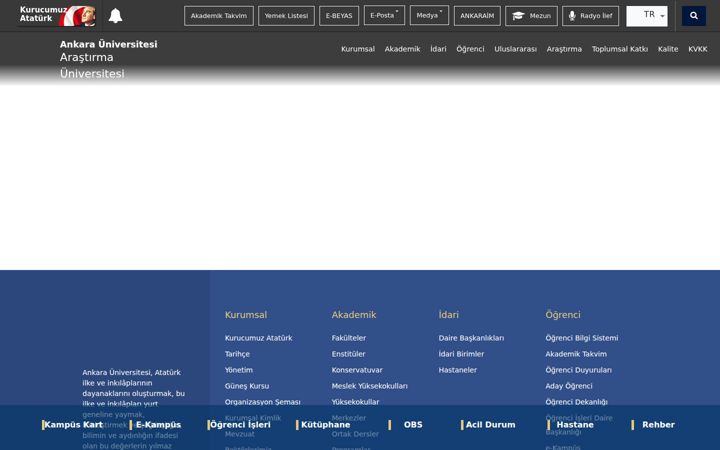This screenshot has width=720, height=450.
Task: Open the Acil Durum bottom bar link
Action: [x=489, y=425]
